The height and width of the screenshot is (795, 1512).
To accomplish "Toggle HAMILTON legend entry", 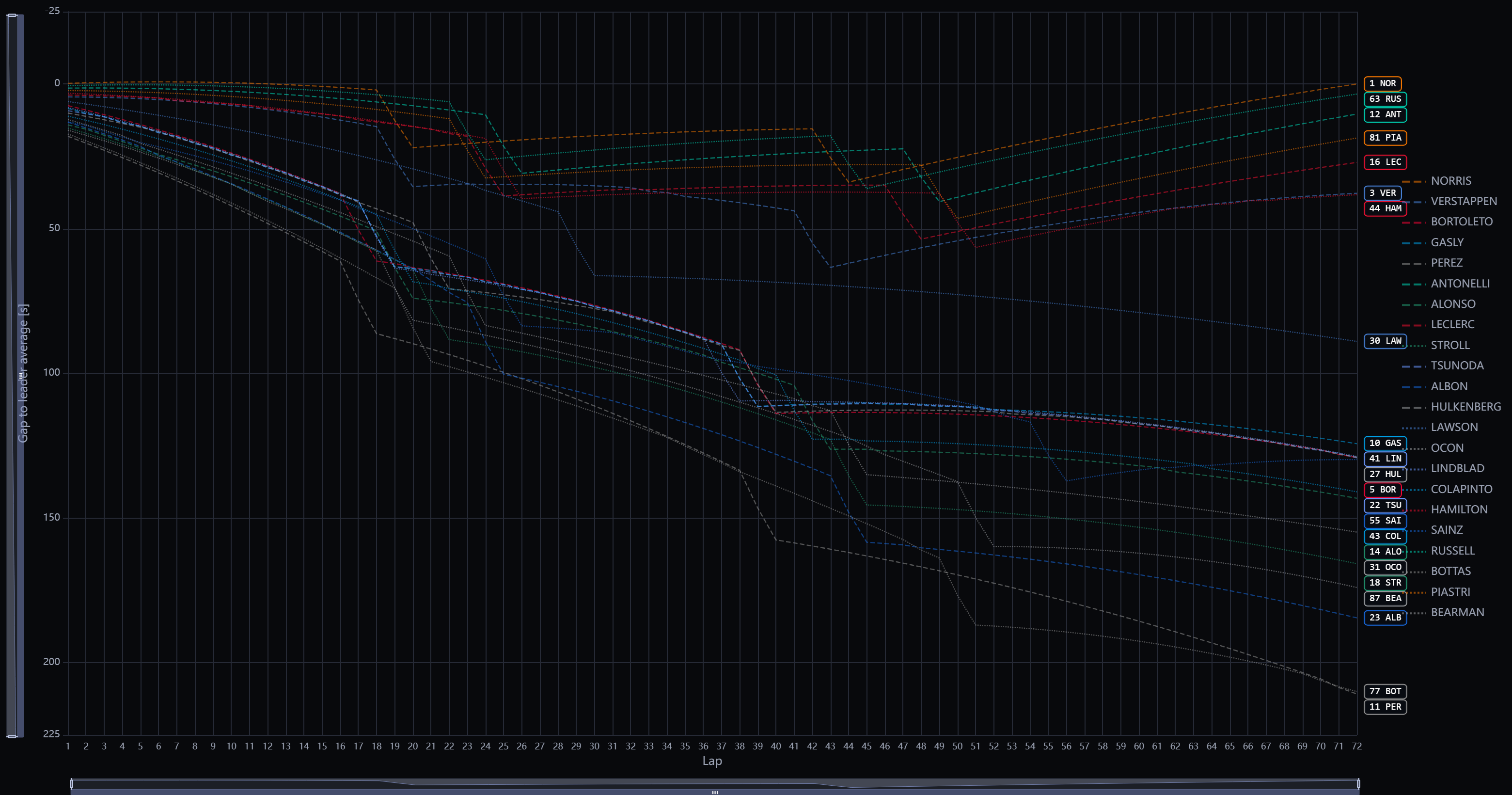I will [1445, 509].
